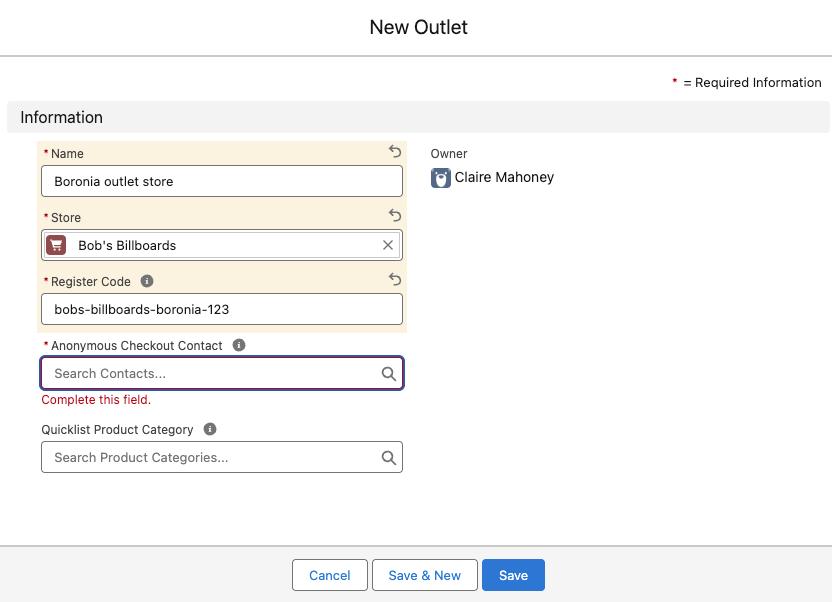Open the Register Code info tooltip icon

(147, 281)
